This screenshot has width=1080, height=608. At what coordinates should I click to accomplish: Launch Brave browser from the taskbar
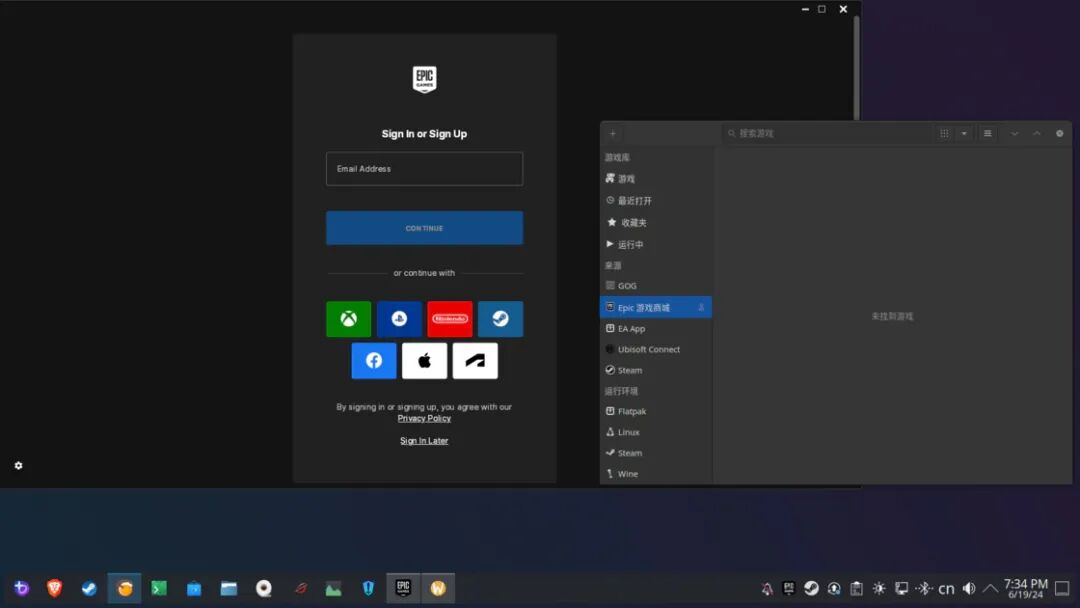(54, 588)
